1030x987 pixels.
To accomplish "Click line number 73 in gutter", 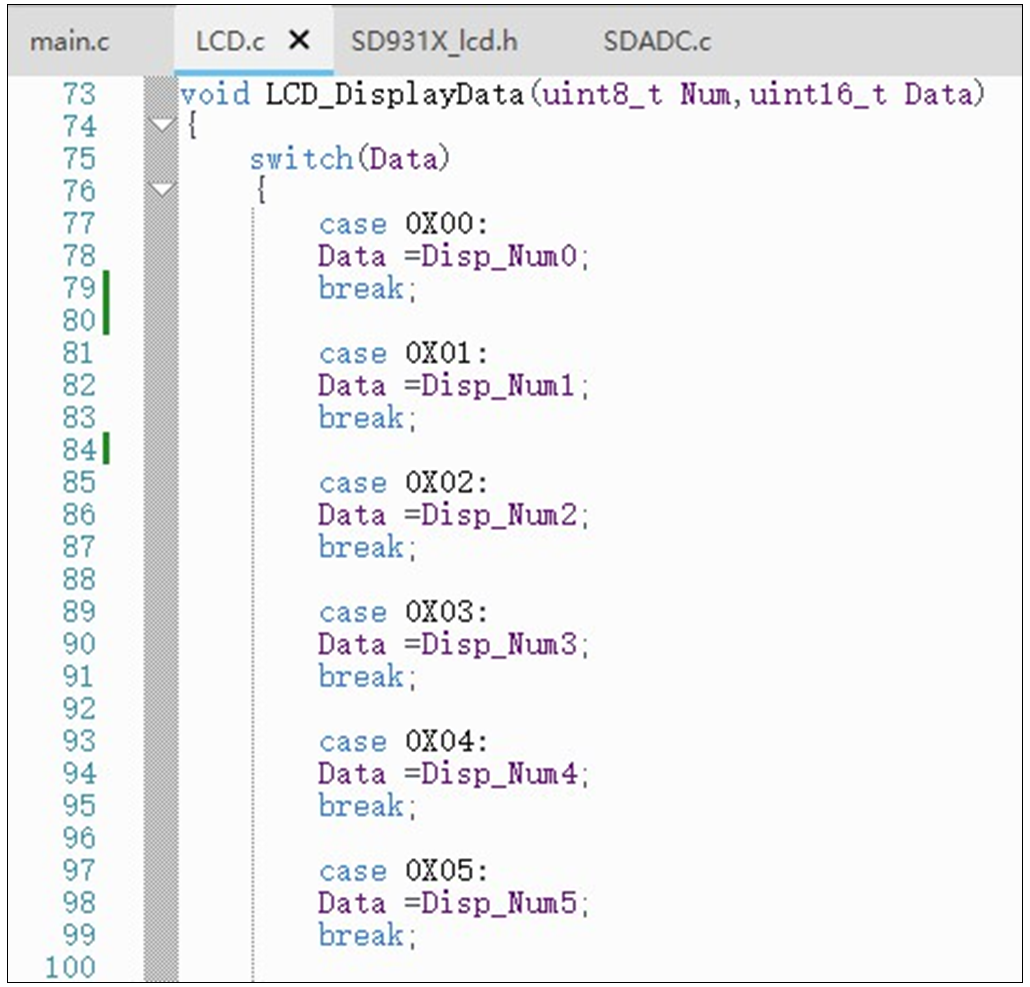I will [79, 94].
